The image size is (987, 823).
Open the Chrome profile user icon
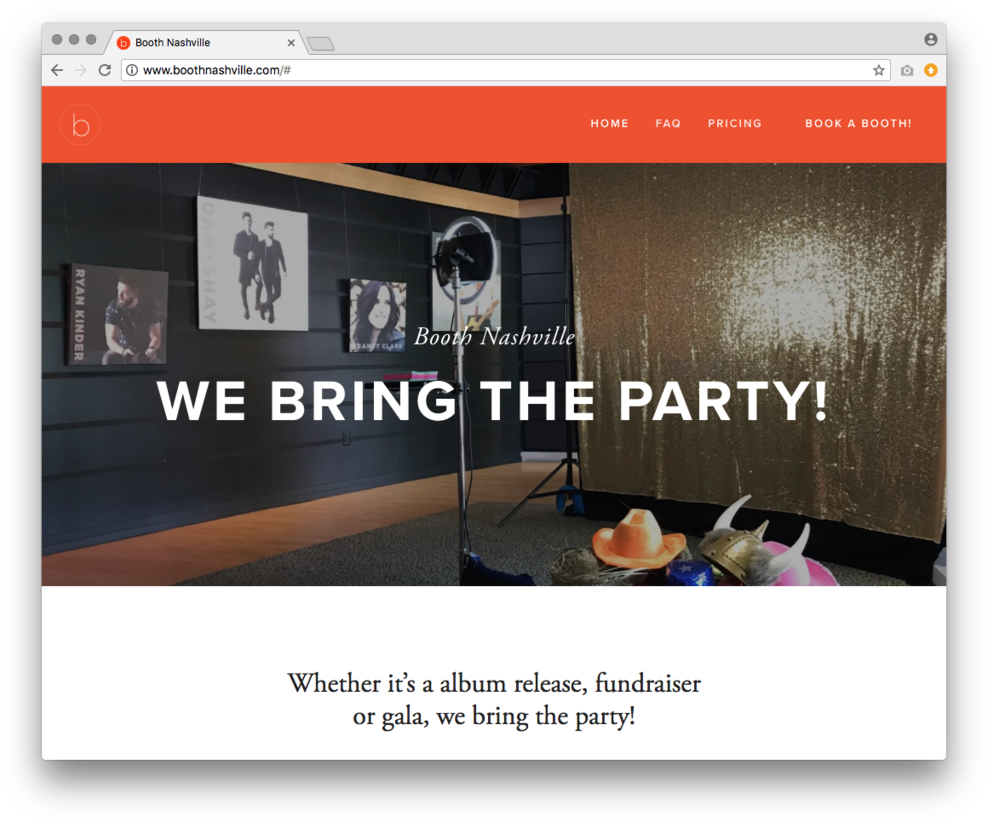point(930,40)
